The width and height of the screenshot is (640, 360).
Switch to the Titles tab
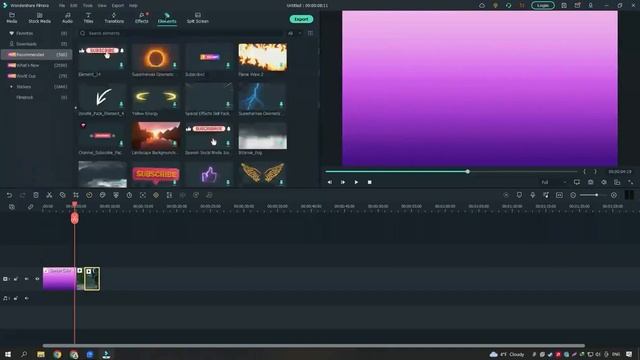88,18
